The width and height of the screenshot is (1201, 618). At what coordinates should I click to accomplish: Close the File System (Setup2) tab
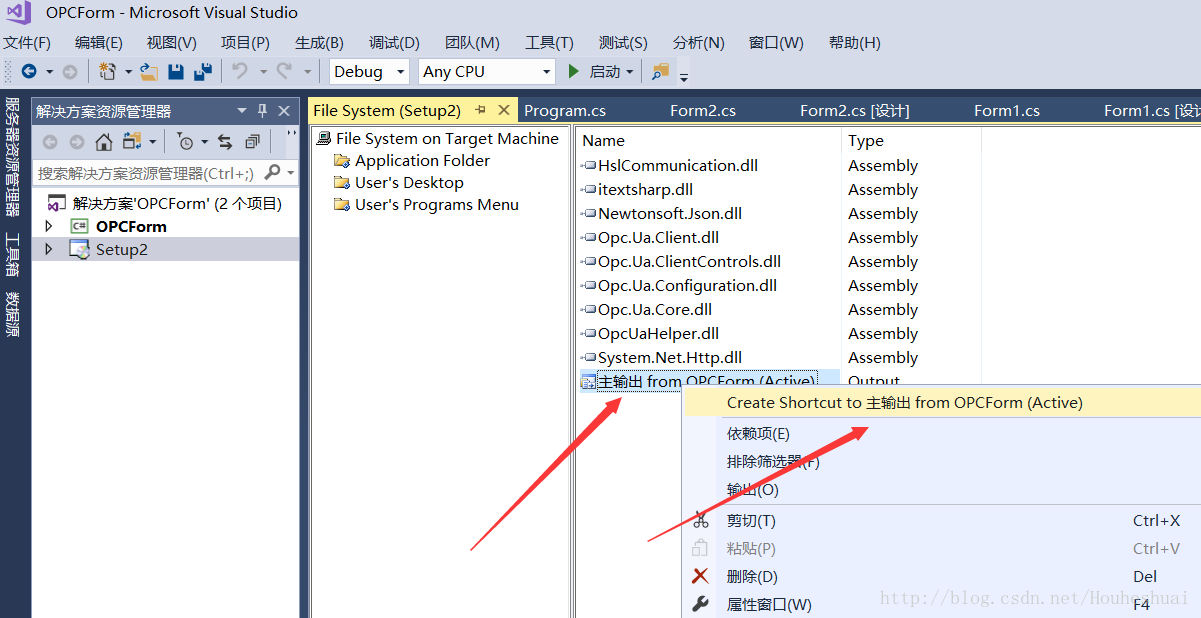503,110
